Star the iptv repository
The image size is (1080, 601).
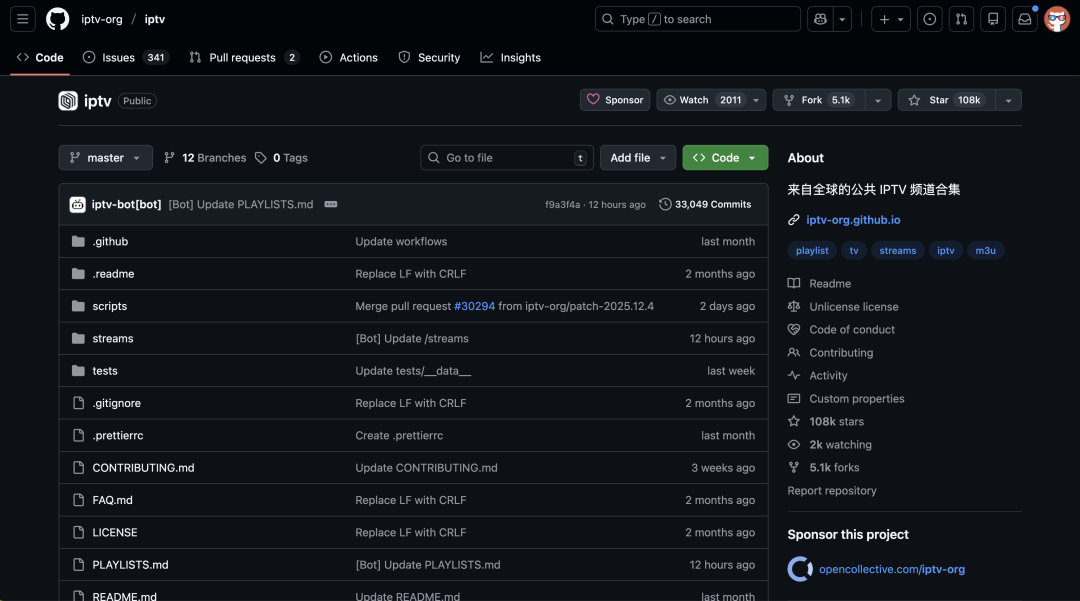[x=946, y=101]
